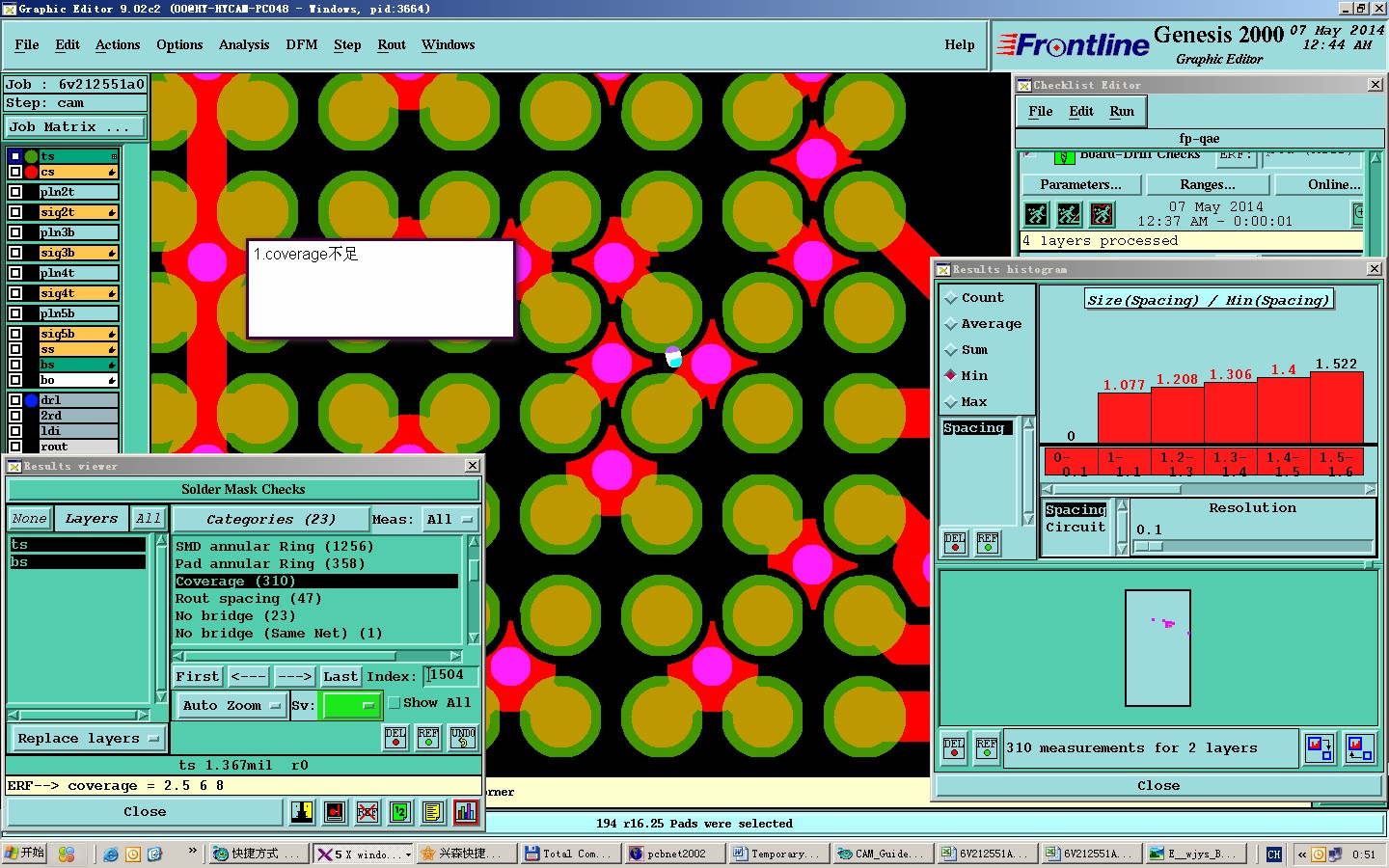Click second running-man icon in Checklist

pos(1069,214)
